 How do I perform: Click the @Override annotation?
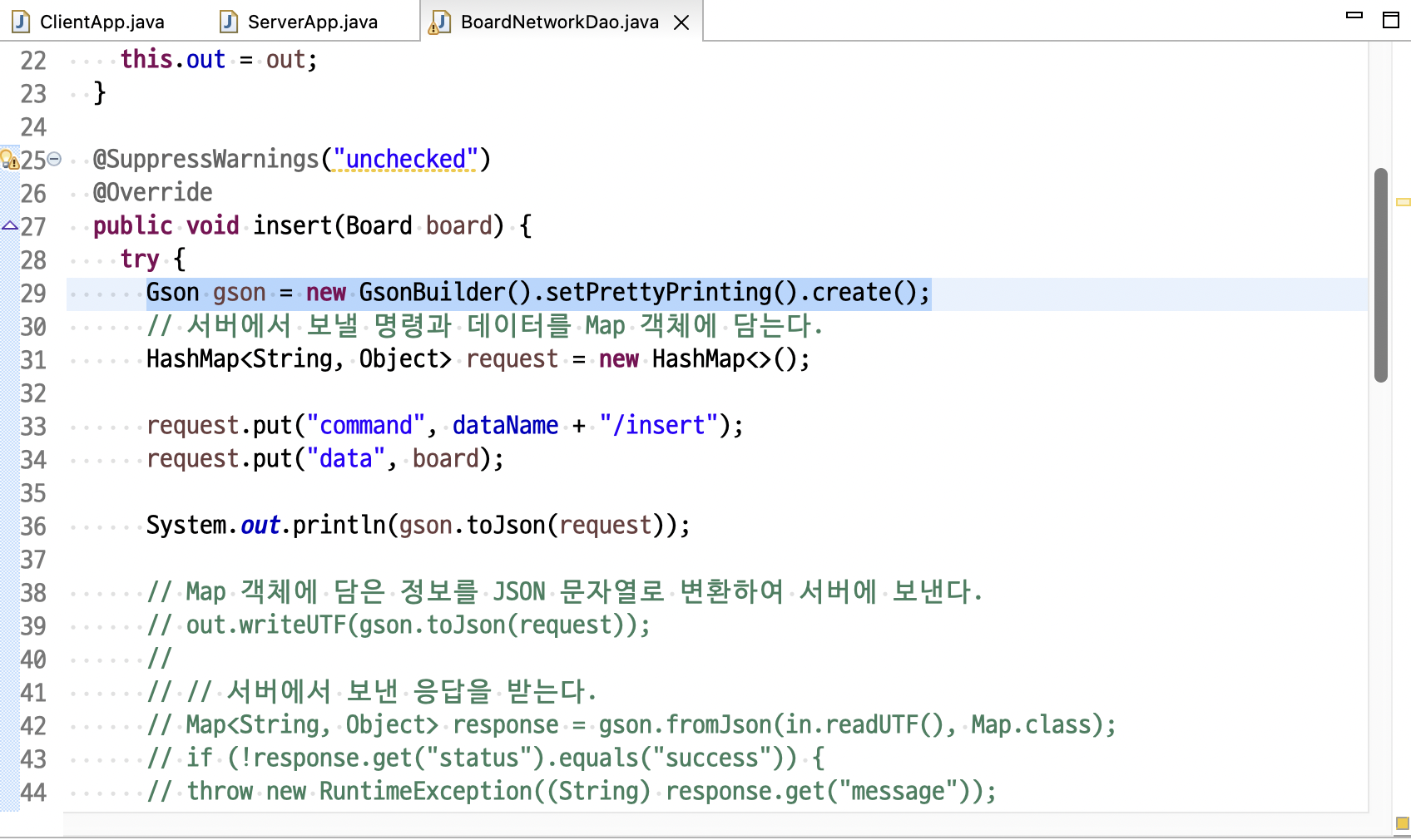tap(153, 192)
